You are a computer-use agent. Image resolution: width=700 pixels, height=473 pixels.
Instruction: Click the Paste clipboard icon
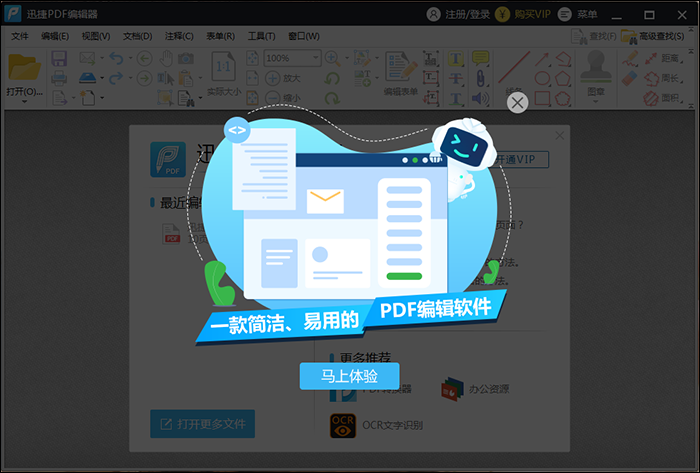186,79
